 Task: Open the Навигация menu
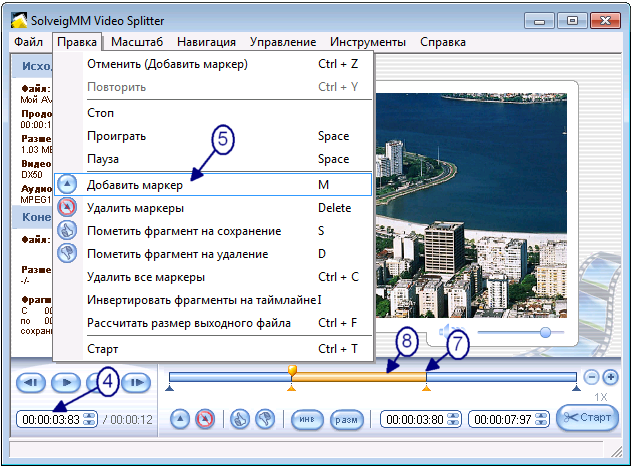point(206,42)
